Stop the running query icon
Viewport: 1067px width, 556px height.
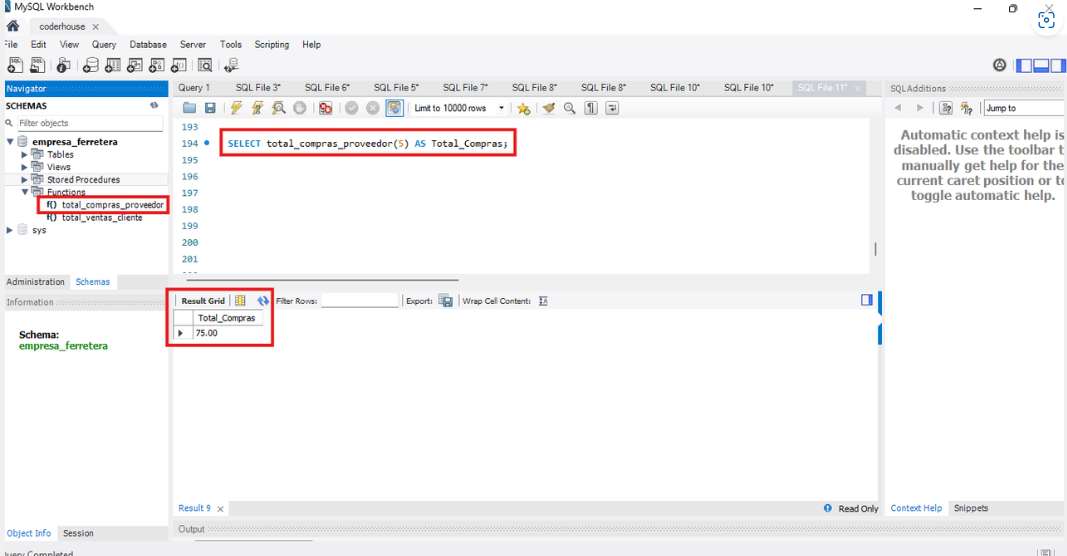point(299,108)
